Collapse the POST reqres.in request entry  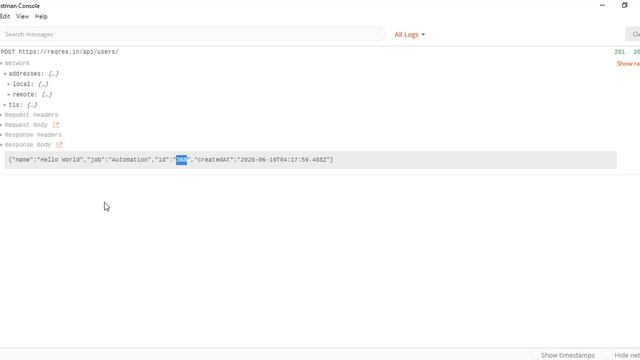point(60,52)
